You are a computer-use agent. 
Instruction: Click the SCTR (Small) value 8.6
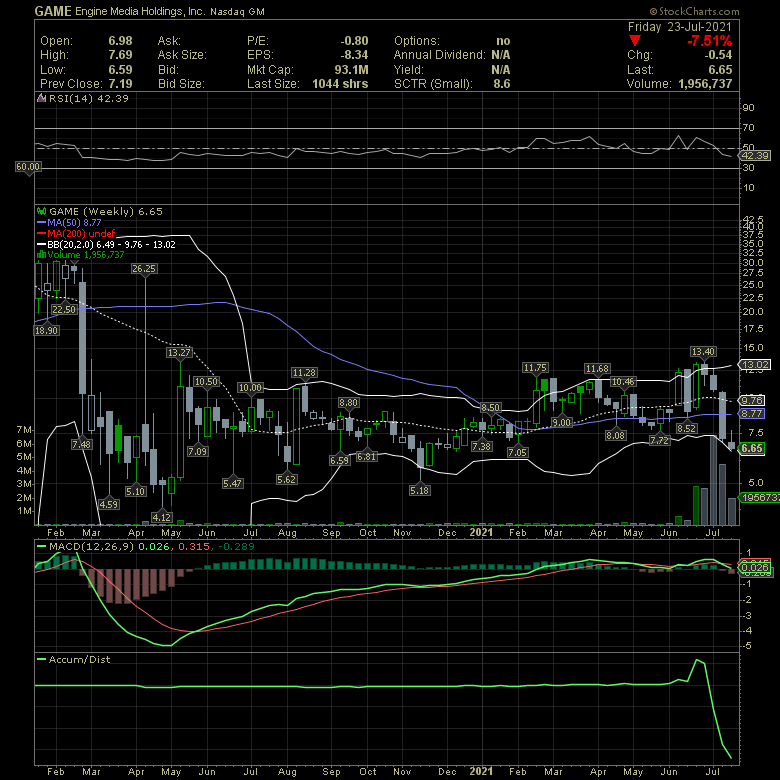click(x=501, y=84)
